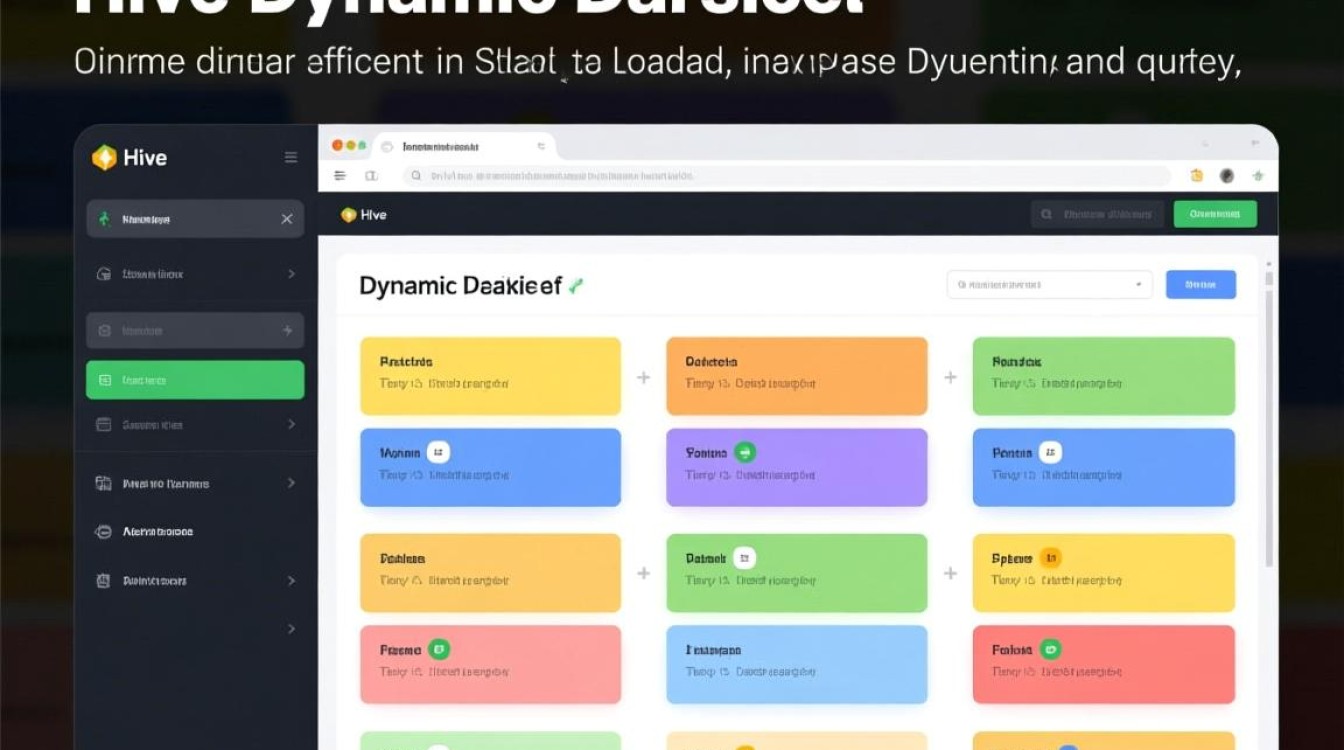Viewport: 1344px width, 750px height.
Task: Click the plus icon on the gray highlighted sidebar item
Action: (x=288, y=330)
